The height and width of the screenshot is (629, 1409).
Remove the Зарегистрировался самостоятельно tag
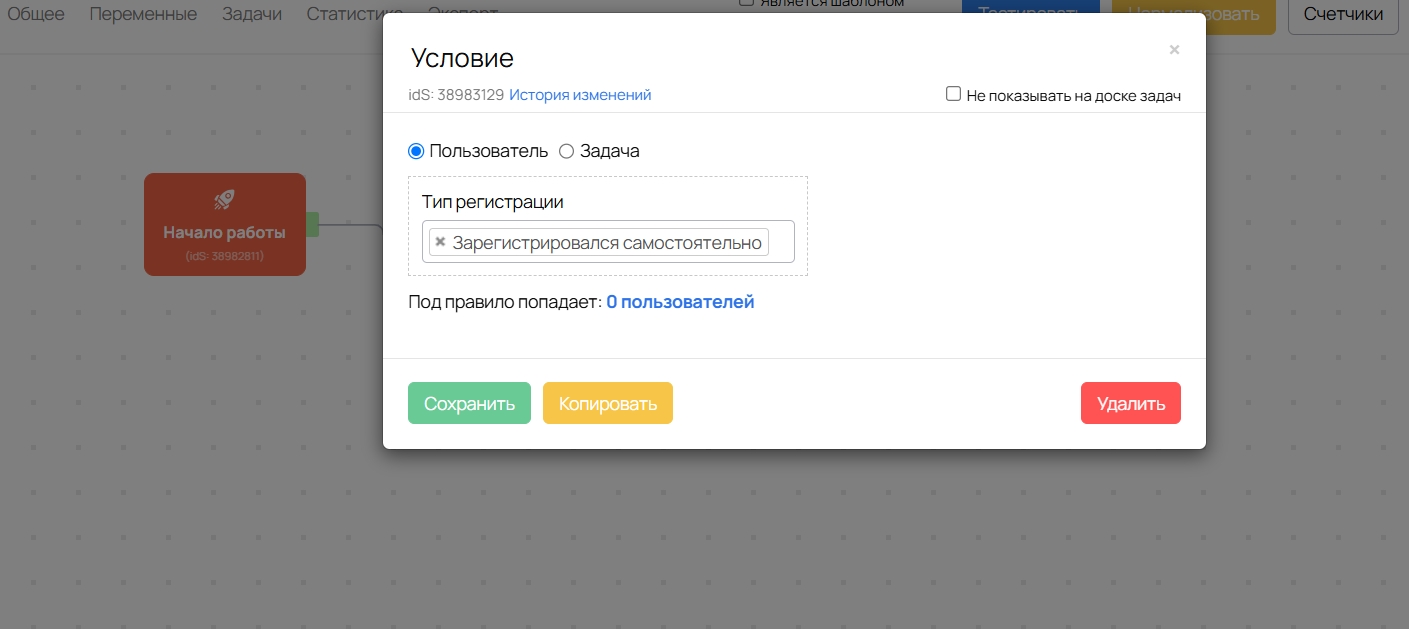pos(440,242)
